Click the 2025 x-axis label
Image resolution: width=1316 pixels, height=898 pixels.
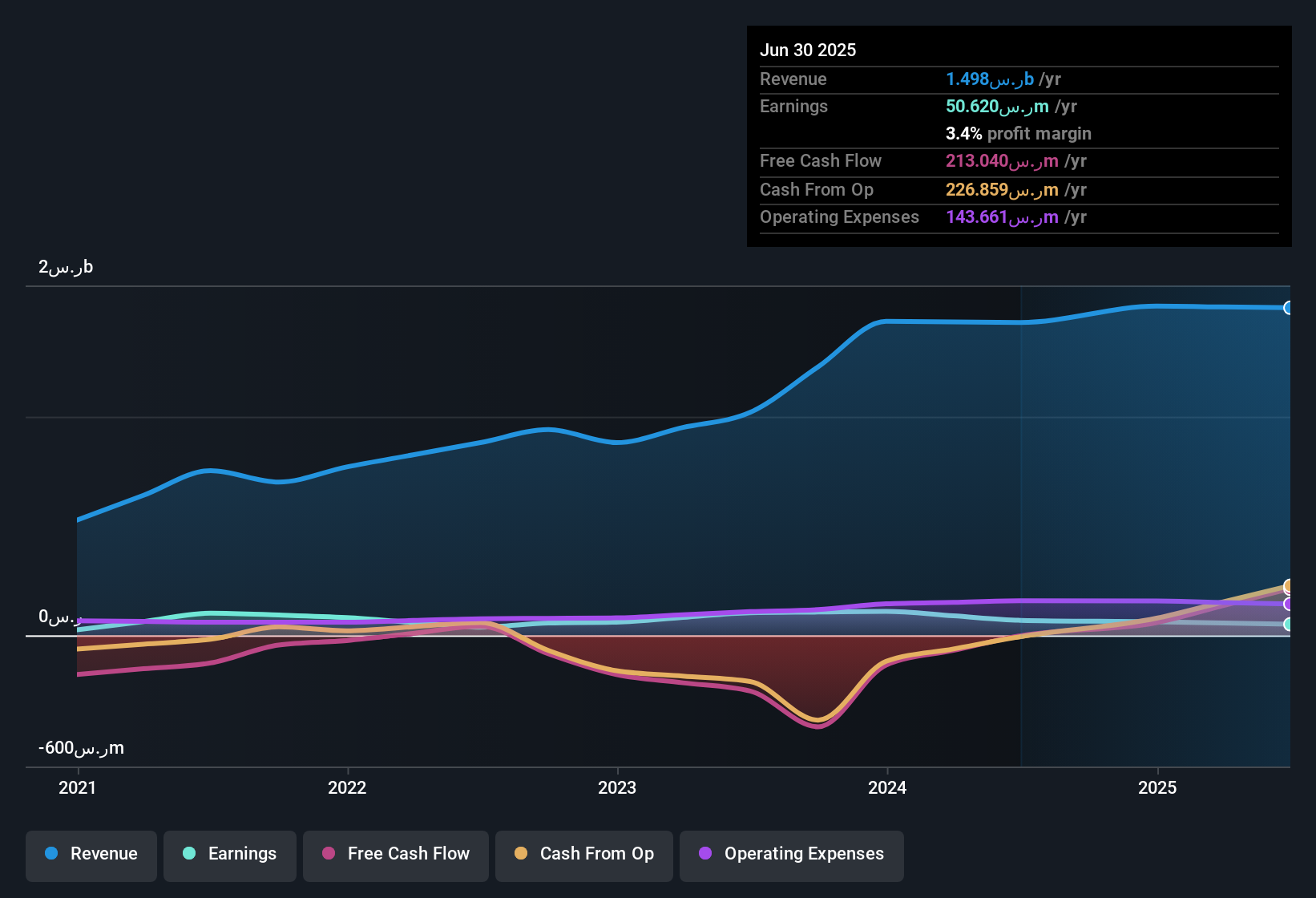coord(1157,787)
